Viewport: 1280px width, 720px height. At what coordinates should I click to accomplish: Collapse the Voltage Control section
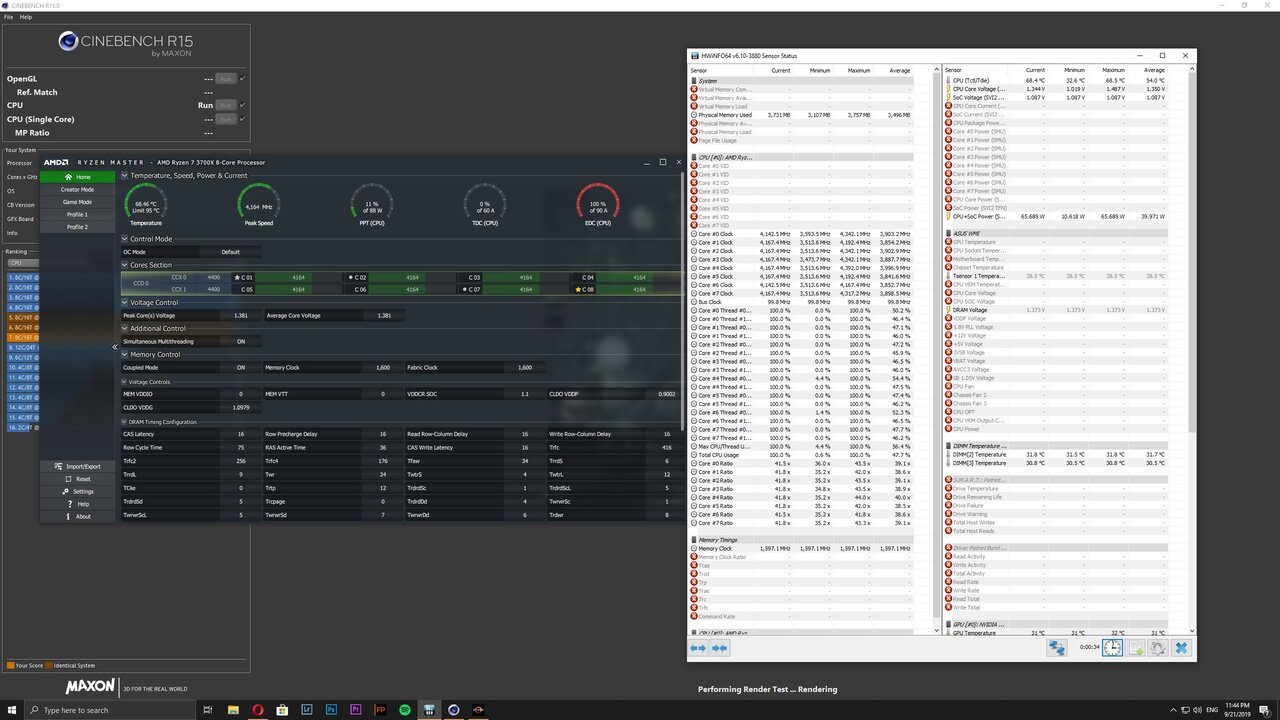pos(125,302)
